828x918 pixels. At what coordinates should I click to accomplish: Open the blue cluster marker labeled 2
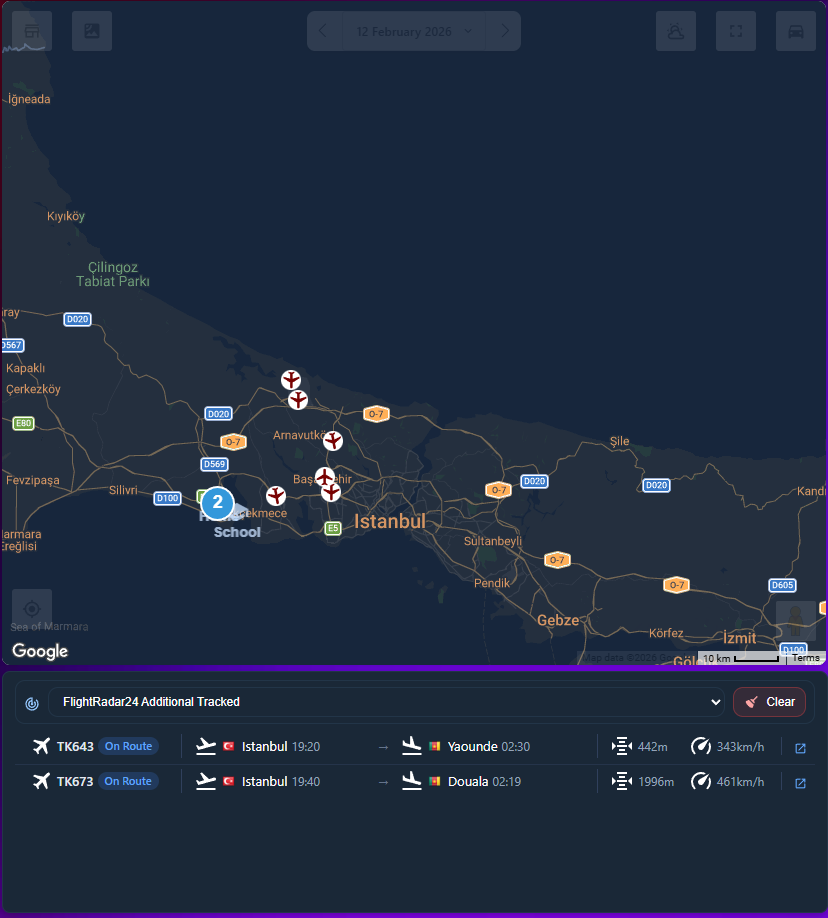pos(218,502)
